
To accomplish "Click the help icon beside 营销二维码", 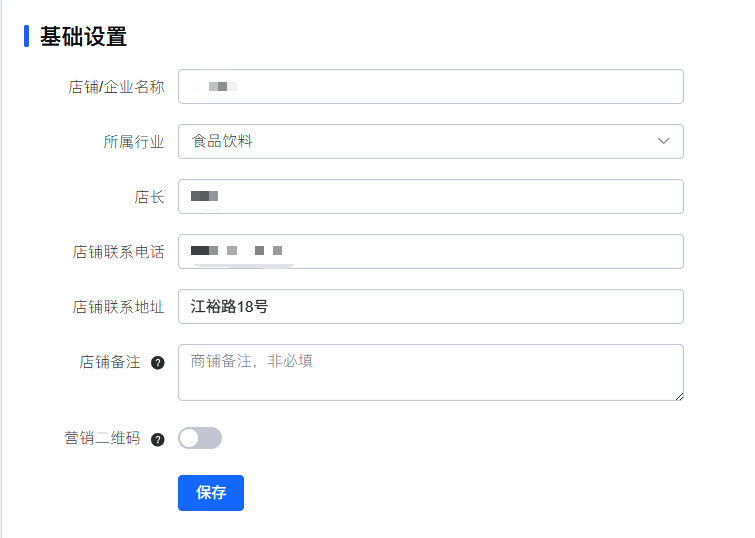I will coord(157,439).
